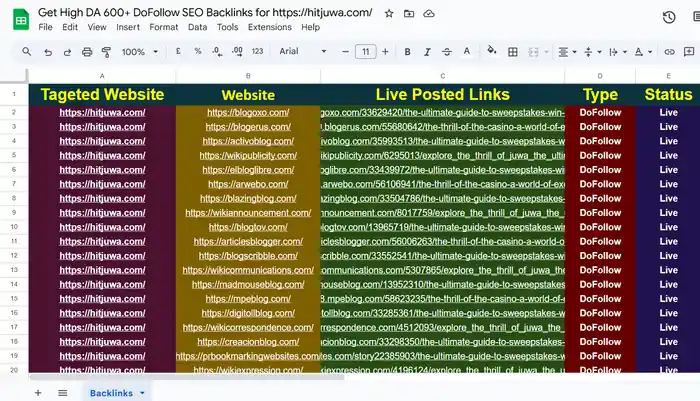Open the https://madmouseblog.com/ link
This screenshot has height=401, width=700.
point(248,284)
